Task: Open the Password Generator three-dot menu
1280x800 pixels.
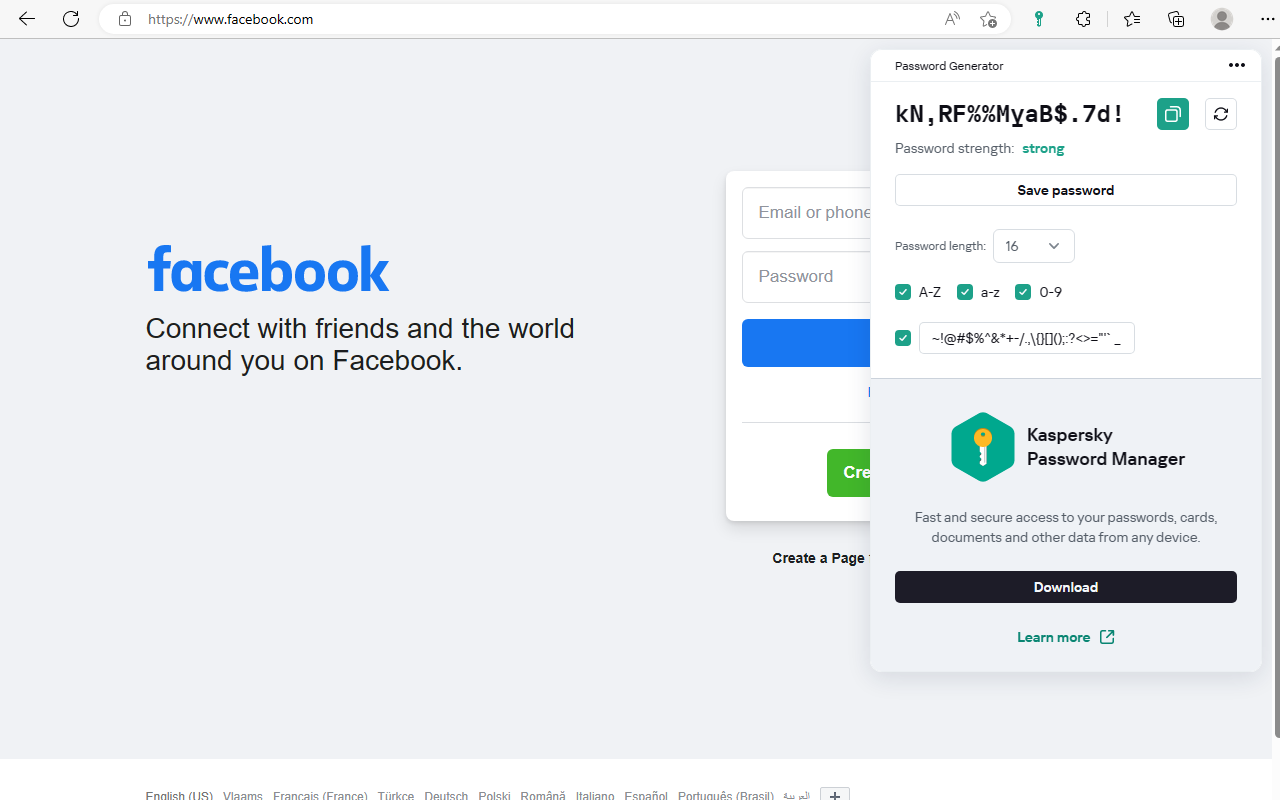Action: (x=1237, y=65)
